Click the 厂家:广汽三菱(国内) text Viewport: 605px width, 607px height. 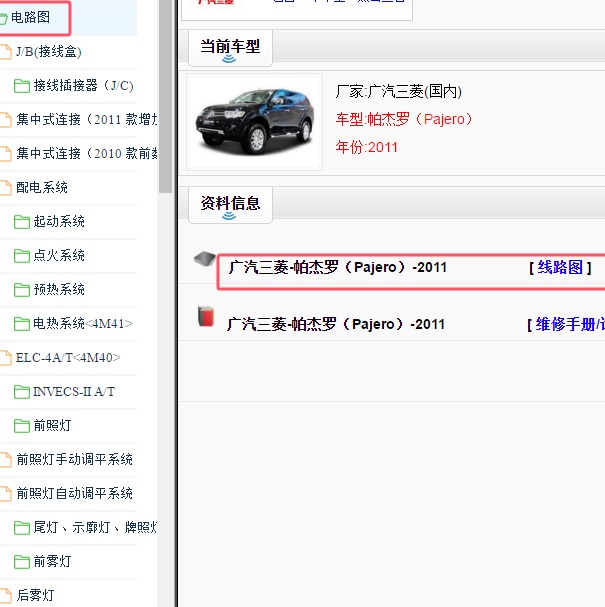399,92
